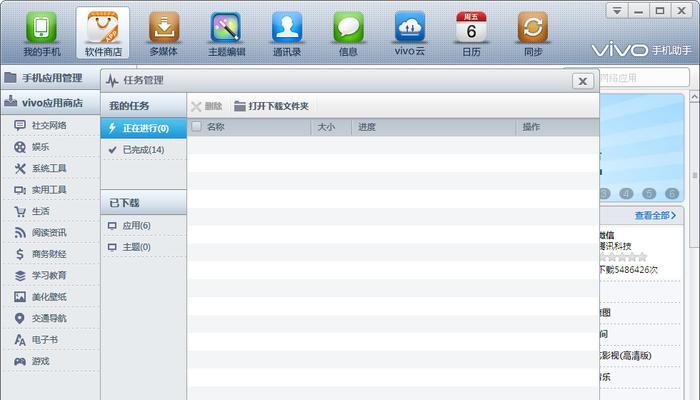Toggle the select-all checkbox beside 名称

pyautogui.click(x=196, y=127)
